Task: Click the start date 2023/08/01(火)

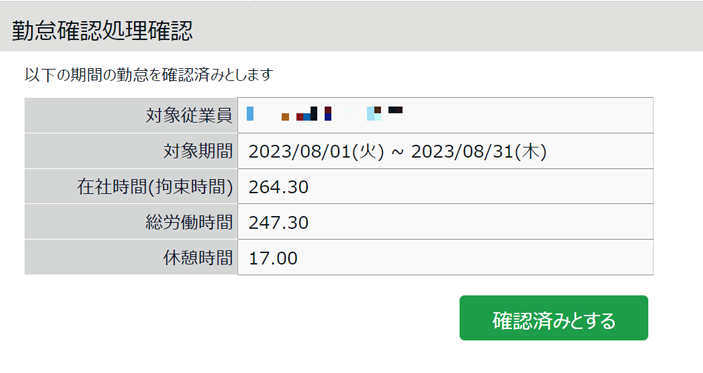Action: point(317,152)
